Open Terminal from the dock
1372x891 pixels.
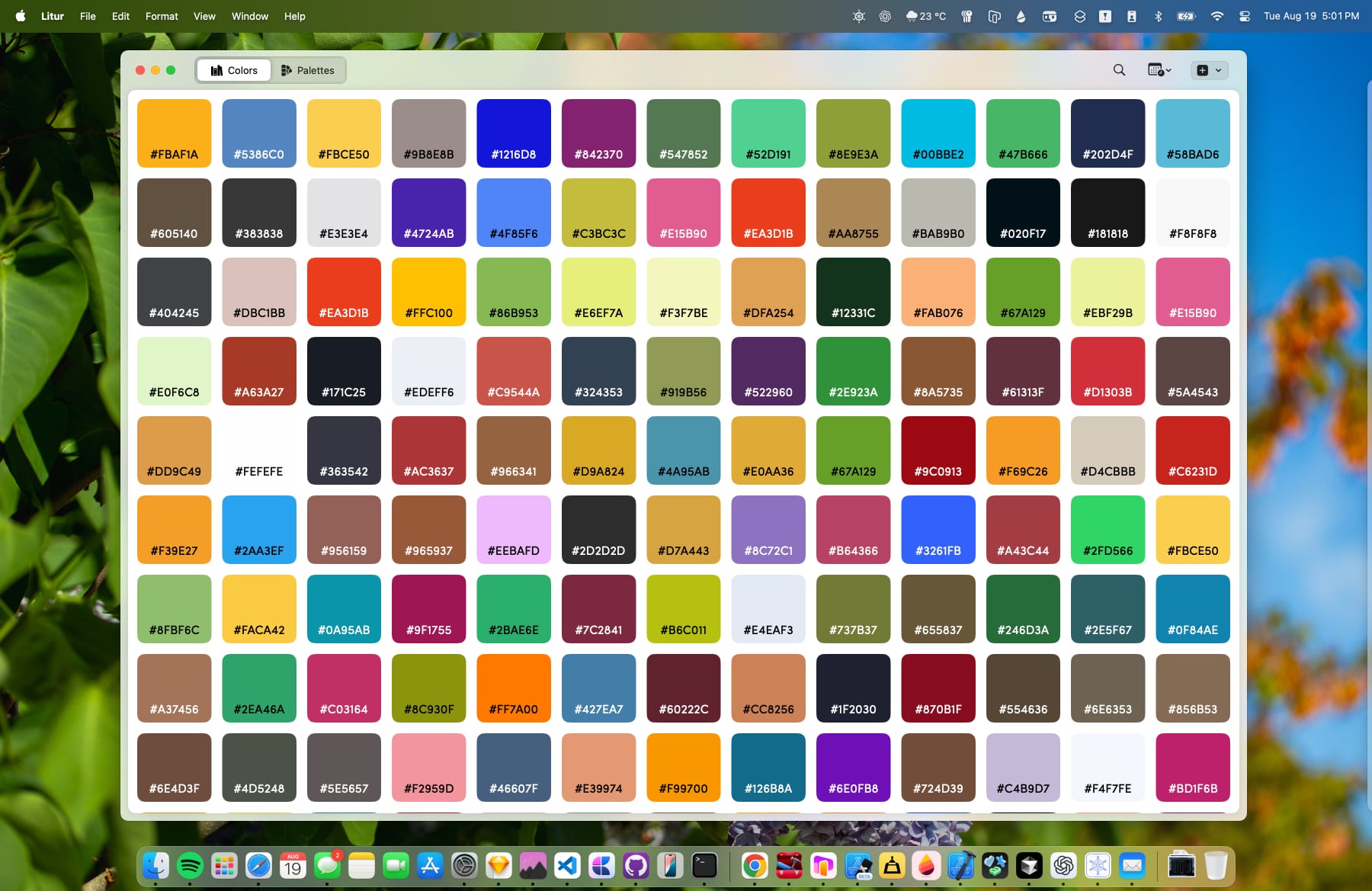pos(704,866)
